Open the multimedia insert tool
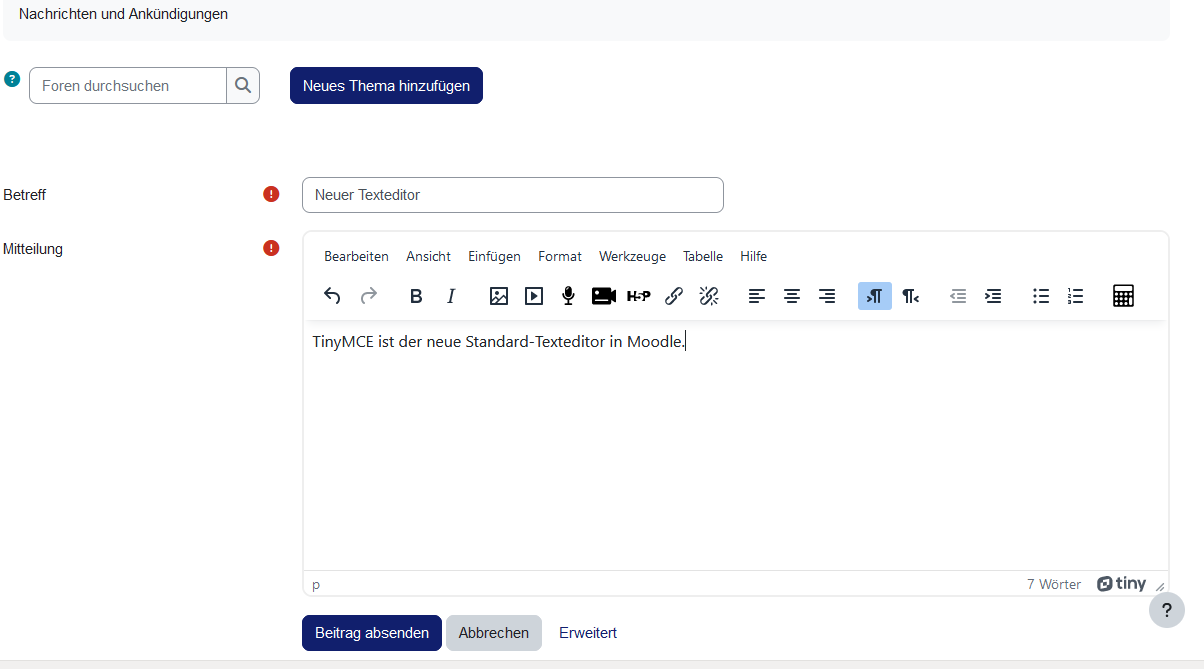Image resolution: width=1204 pixels, height=669 pixels. point(534,296)
